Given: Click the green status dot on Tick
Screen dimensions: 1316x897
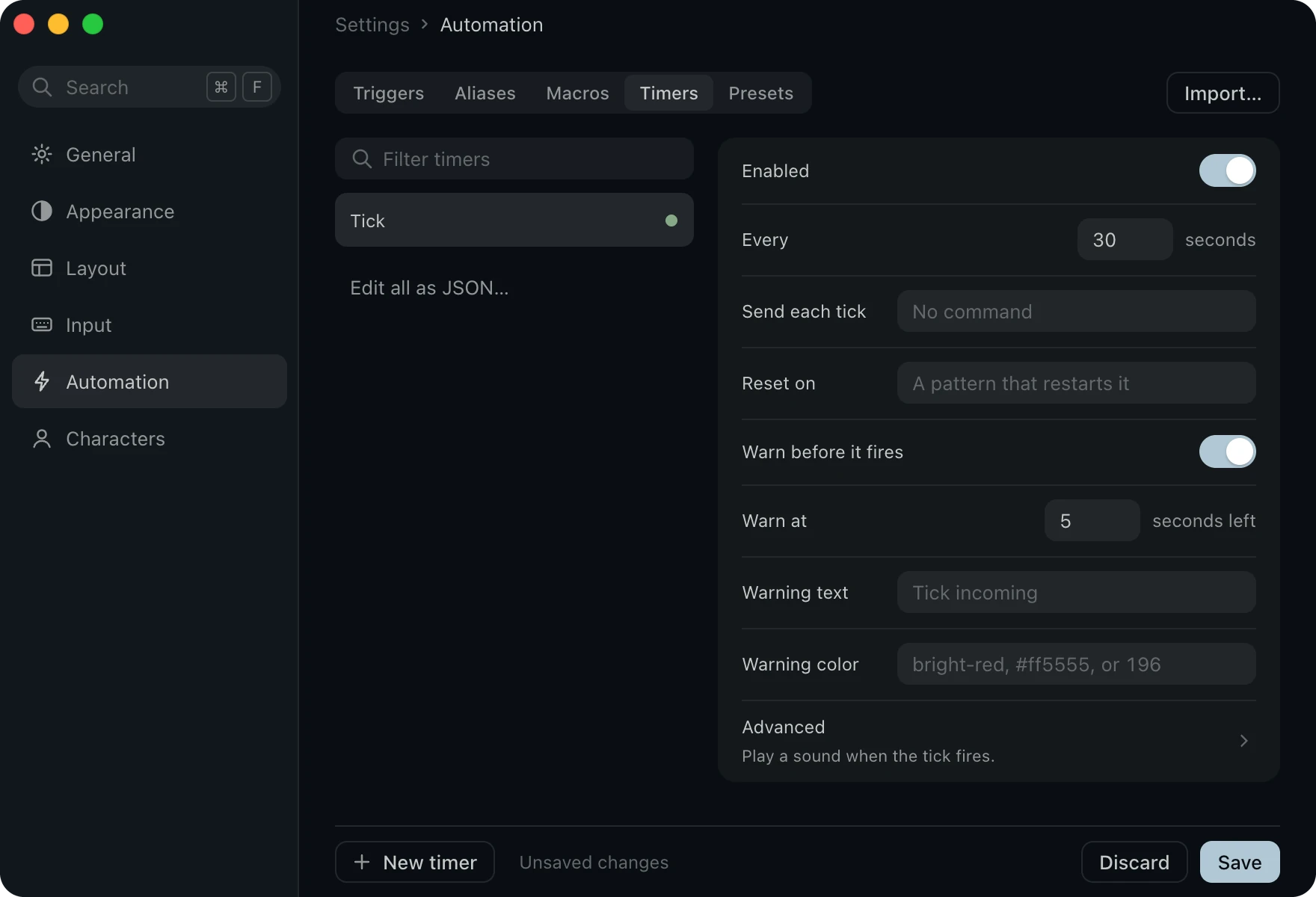Looking at the screenshot, I should pyautogui.click(x=671, y=221).
